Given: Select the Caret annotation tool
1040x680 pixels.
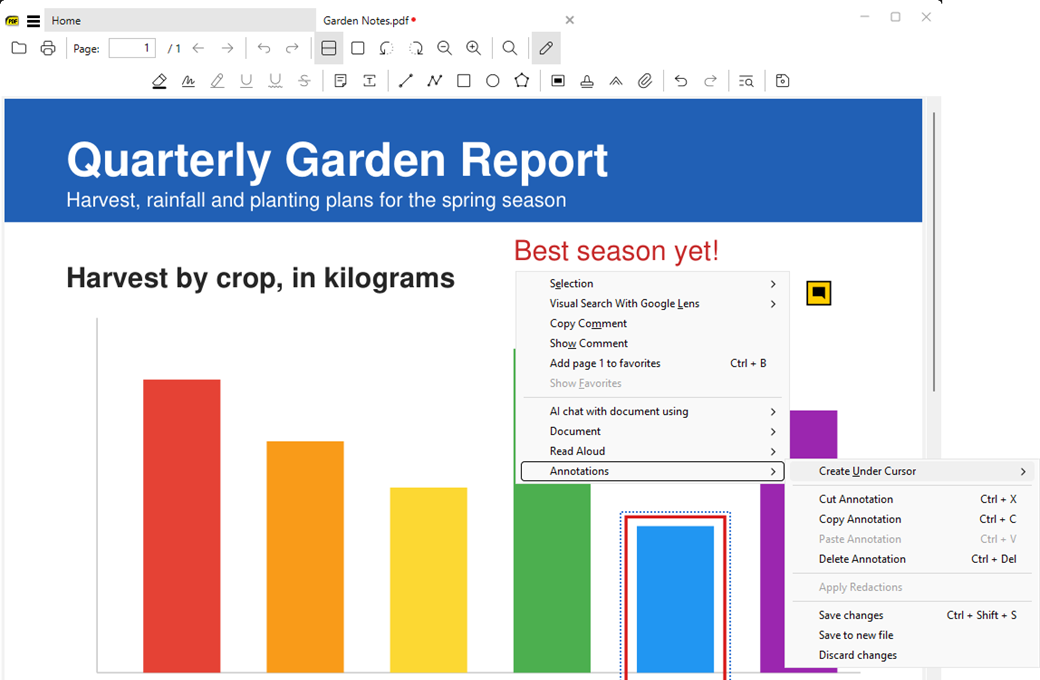Looking at the screenshot, I should tap(616, 81).
